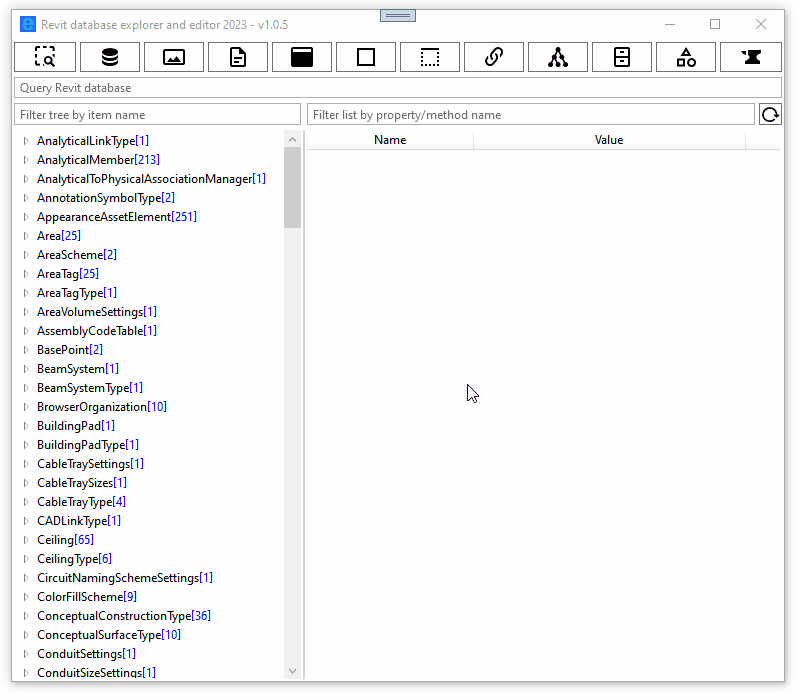800x700 pixels.
Task: Click the anvil forge icon
Action: pyautogui.click(x=751, y=57)
